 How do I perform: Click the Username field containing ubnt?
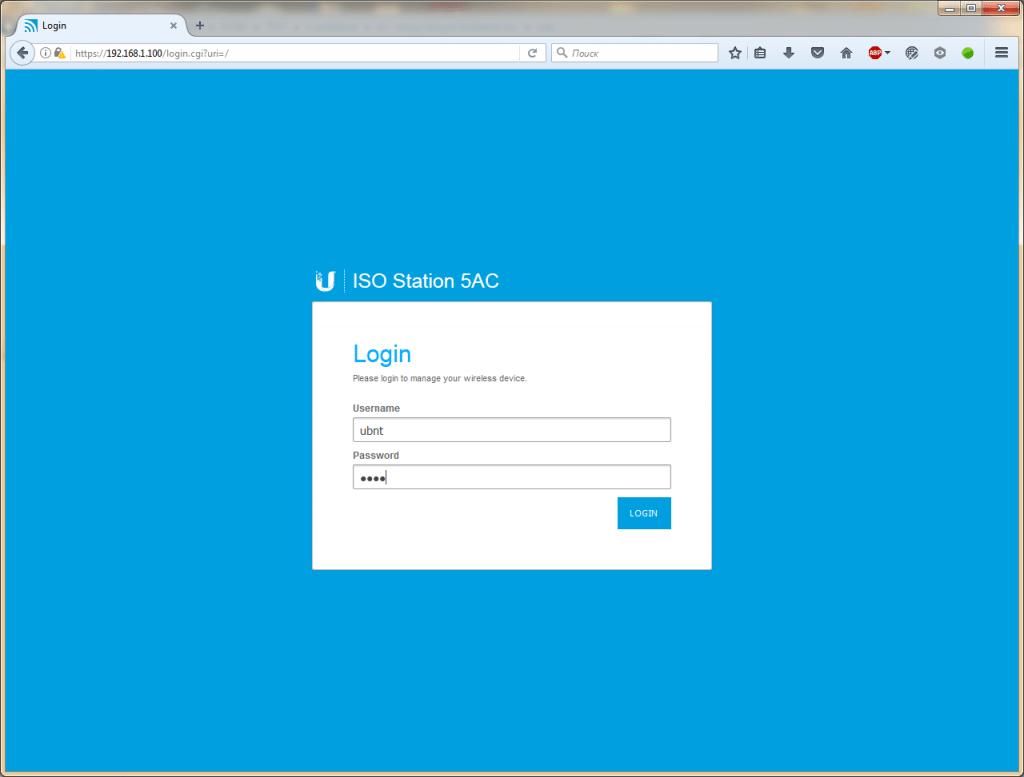(511, 430)
